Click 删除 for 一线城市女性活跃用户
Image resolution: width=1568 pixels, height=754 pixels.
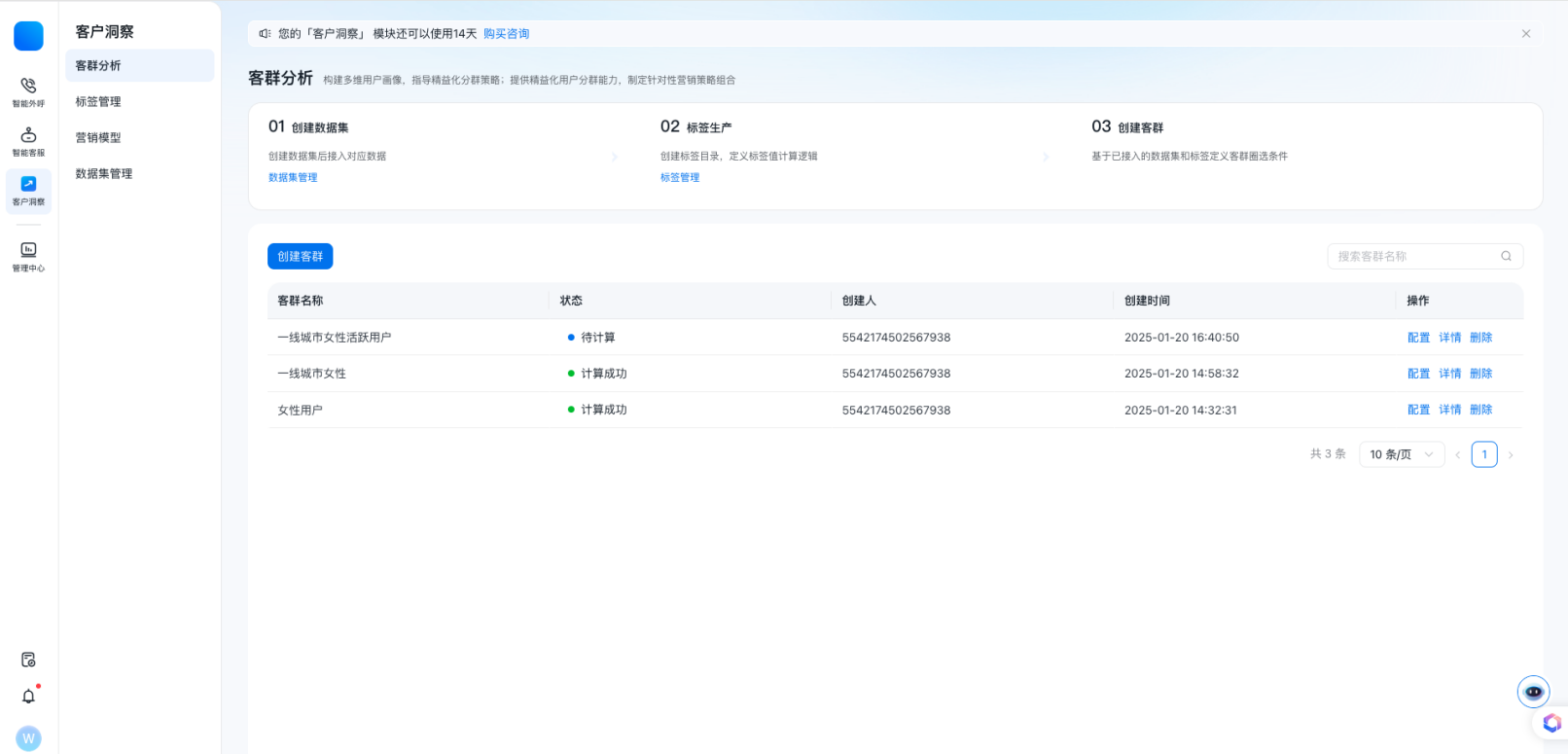point(1480,338)
